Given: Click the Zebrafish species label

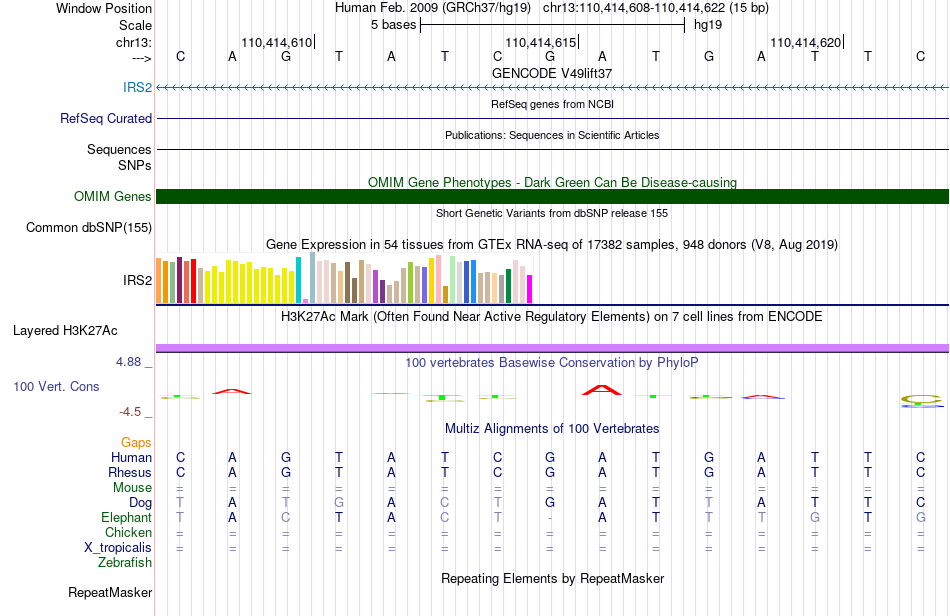Looking at the screenshot, I should pyautogui.click(x=125, y=562).
